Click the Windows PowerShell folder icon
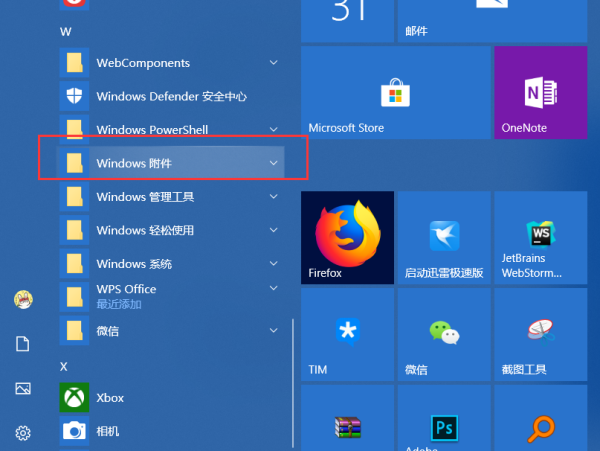The image size is (600, 451). pyautogui.click(x=74, y=129)
